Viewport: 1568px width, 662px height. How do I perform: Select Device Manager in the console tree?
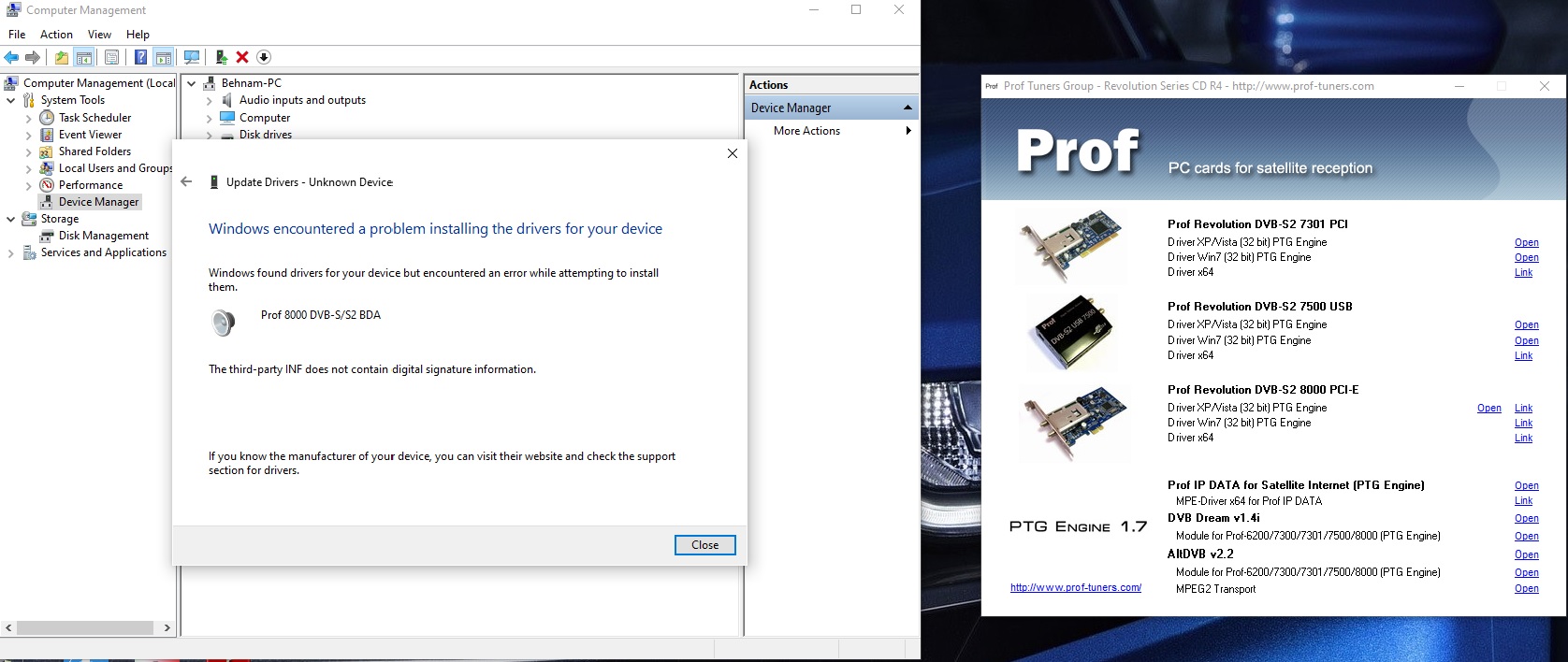[x=98, y=202]
